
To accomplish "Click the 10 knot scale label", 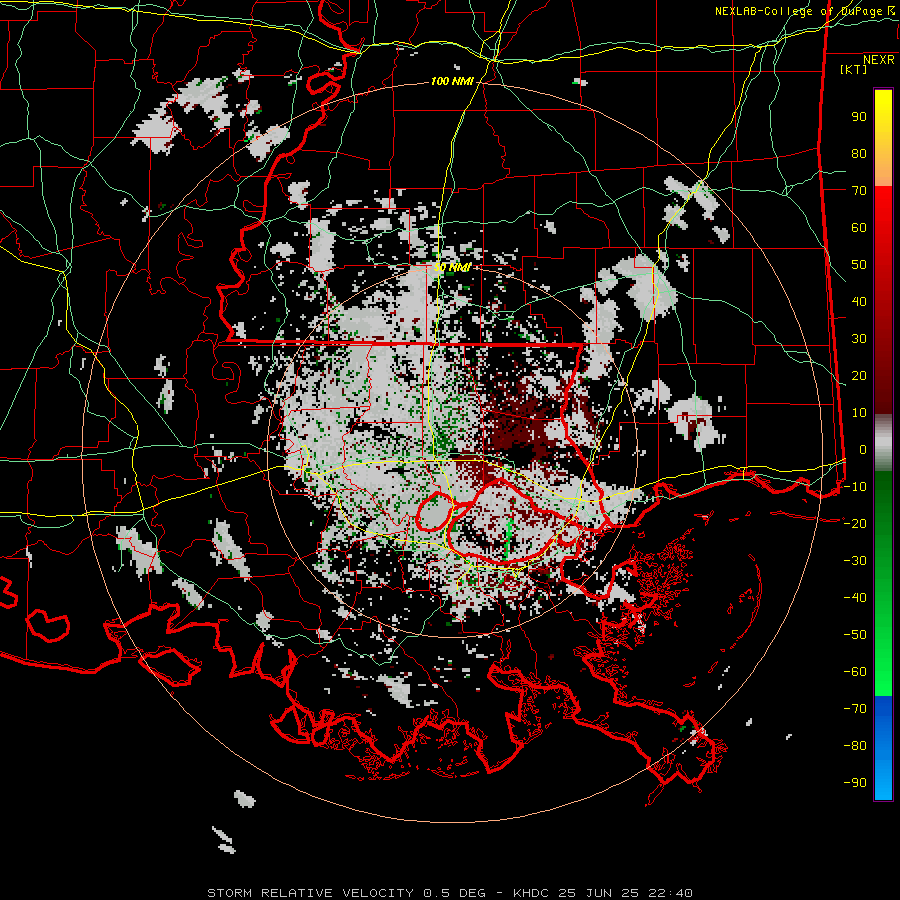I will click(859, 413).
